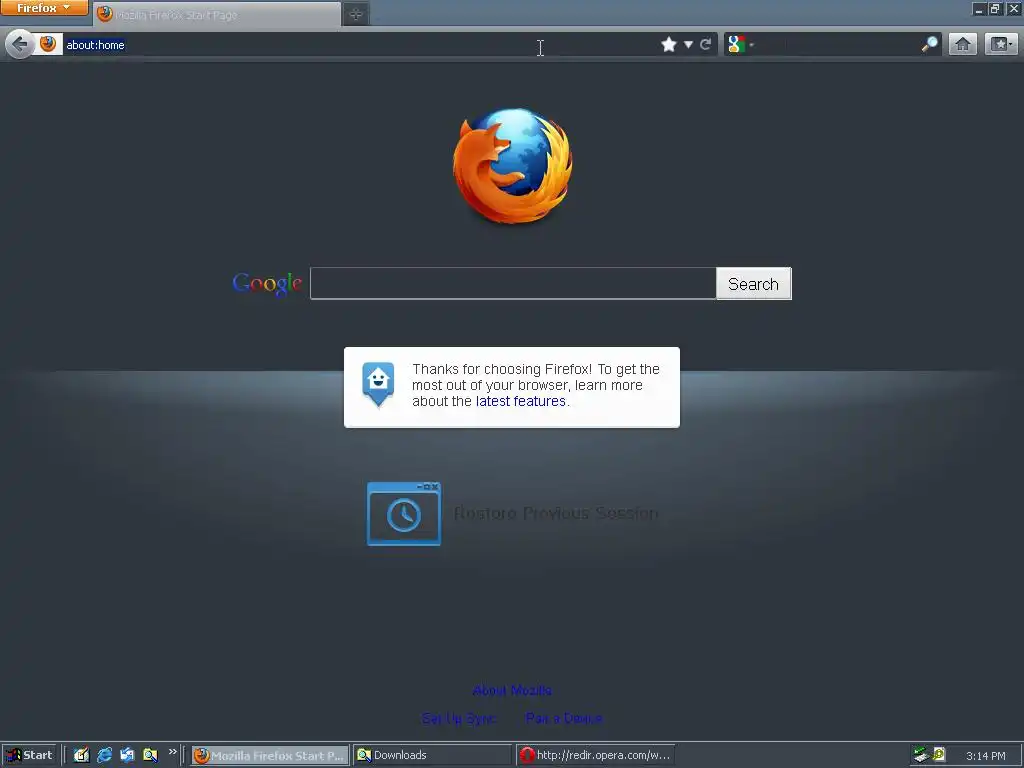Switch to Downloads taskbar window
Image resolution: width=1024 pixels, height=768 pixels.
pyautogui.click(x=432, y=756)
